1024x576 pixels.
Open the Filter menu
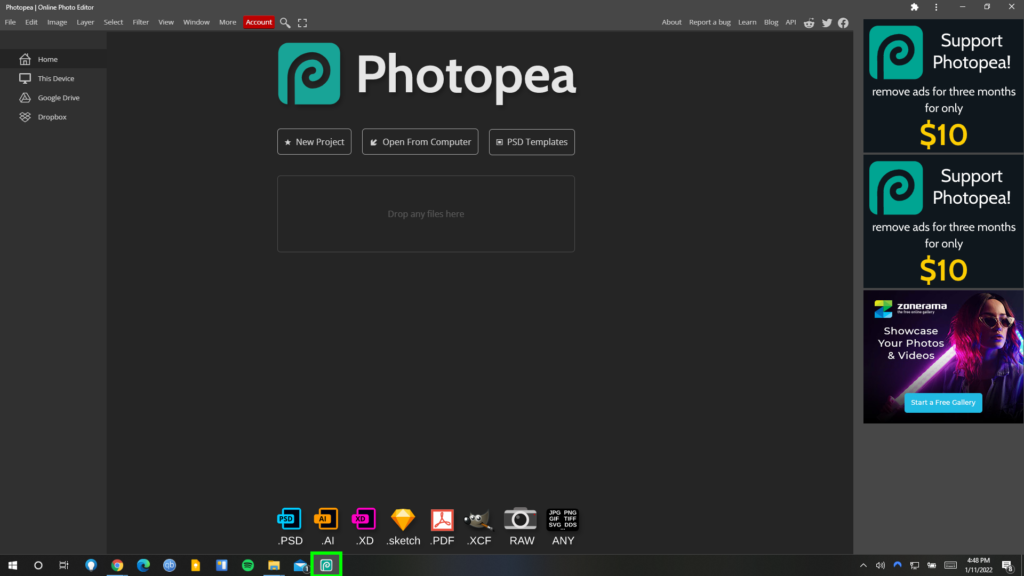pyautogui.click(x=140, y=21)
